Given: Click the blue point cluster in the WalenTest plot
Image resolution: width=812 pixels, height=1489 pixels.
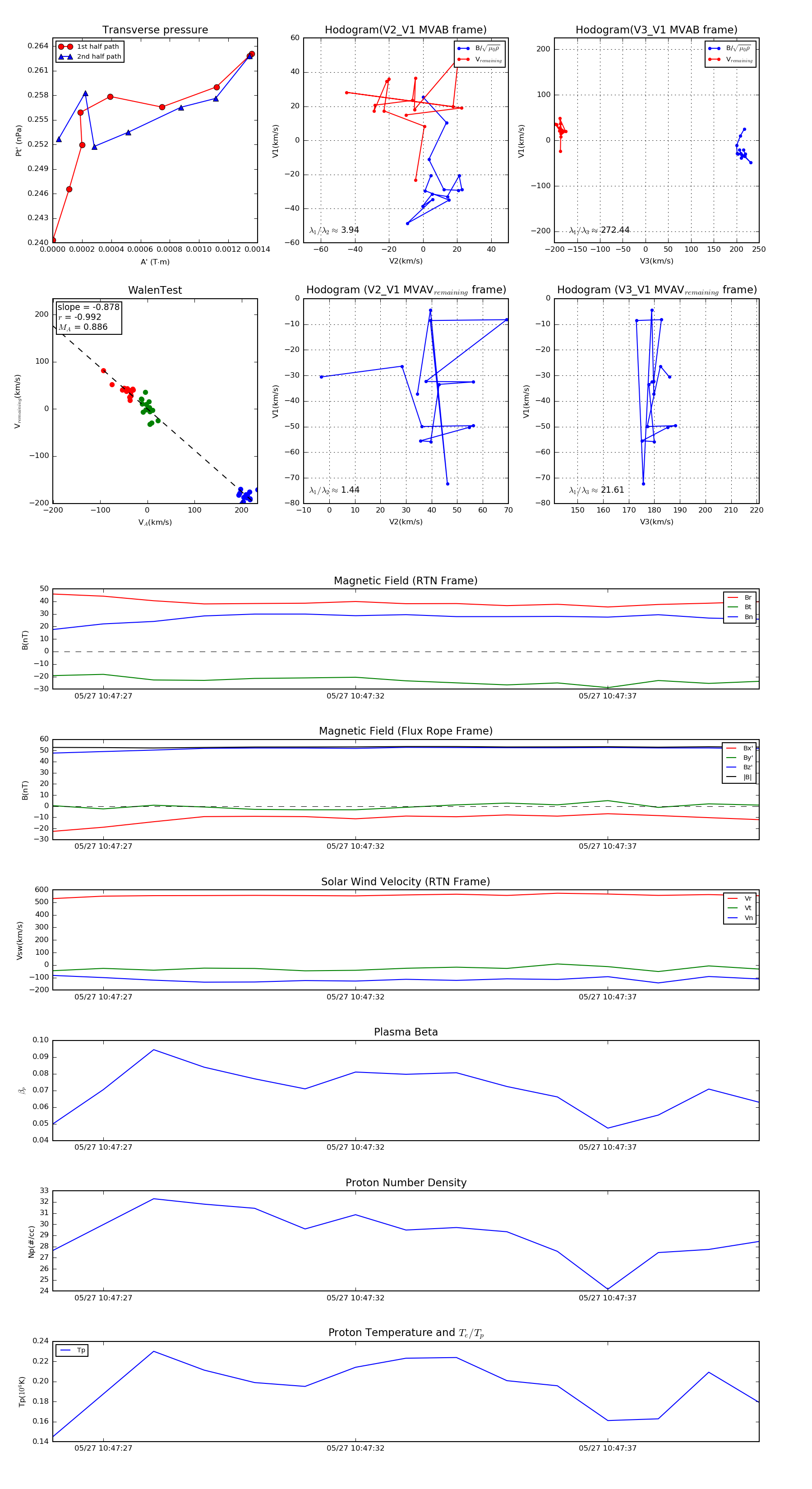Looking at the screenshot, I should coord(245,495).
